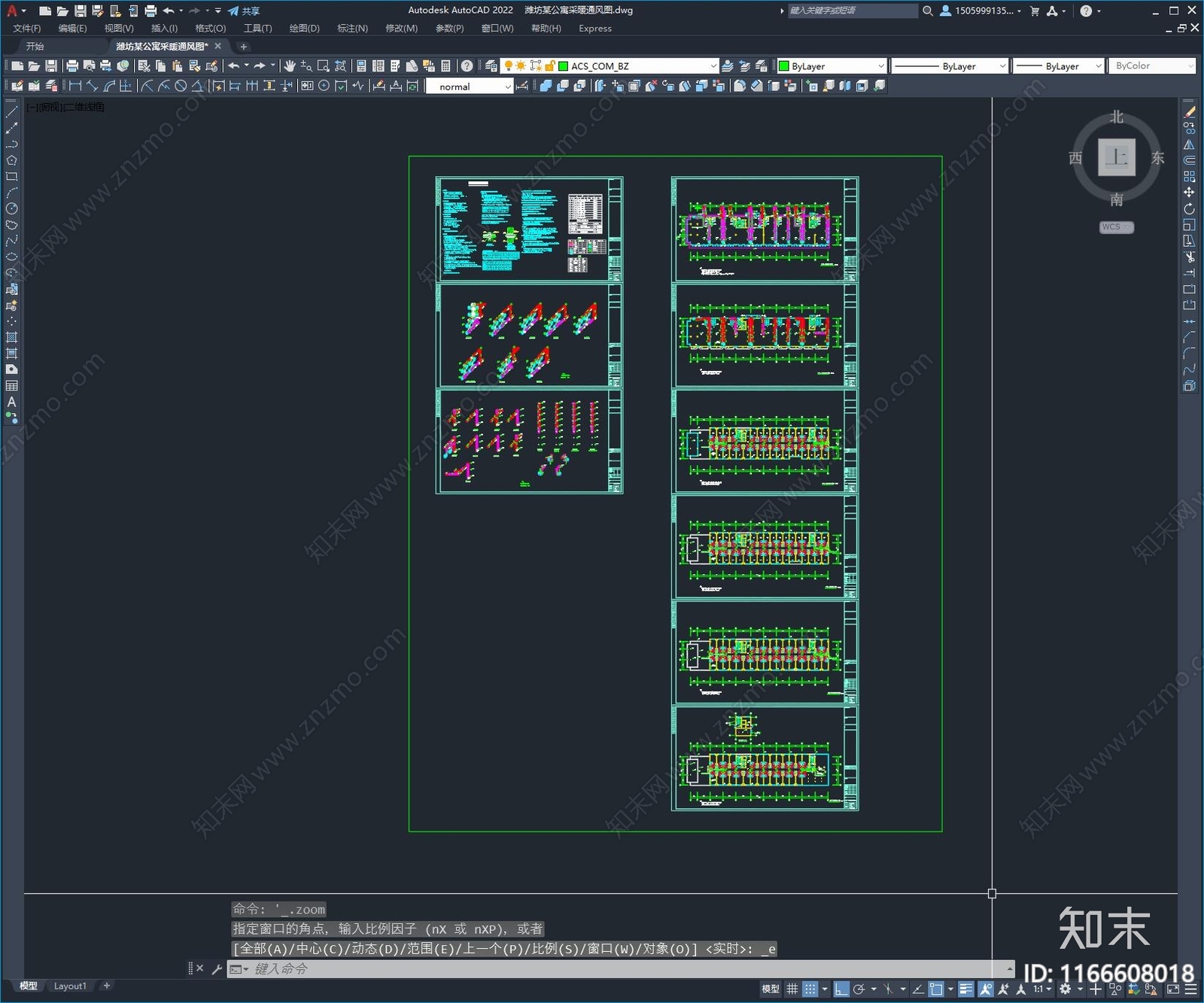The height and width of the screenshot is (1003, 1204).
Task: Click the WCS coordinate system button
Action: click(1115, 227)
